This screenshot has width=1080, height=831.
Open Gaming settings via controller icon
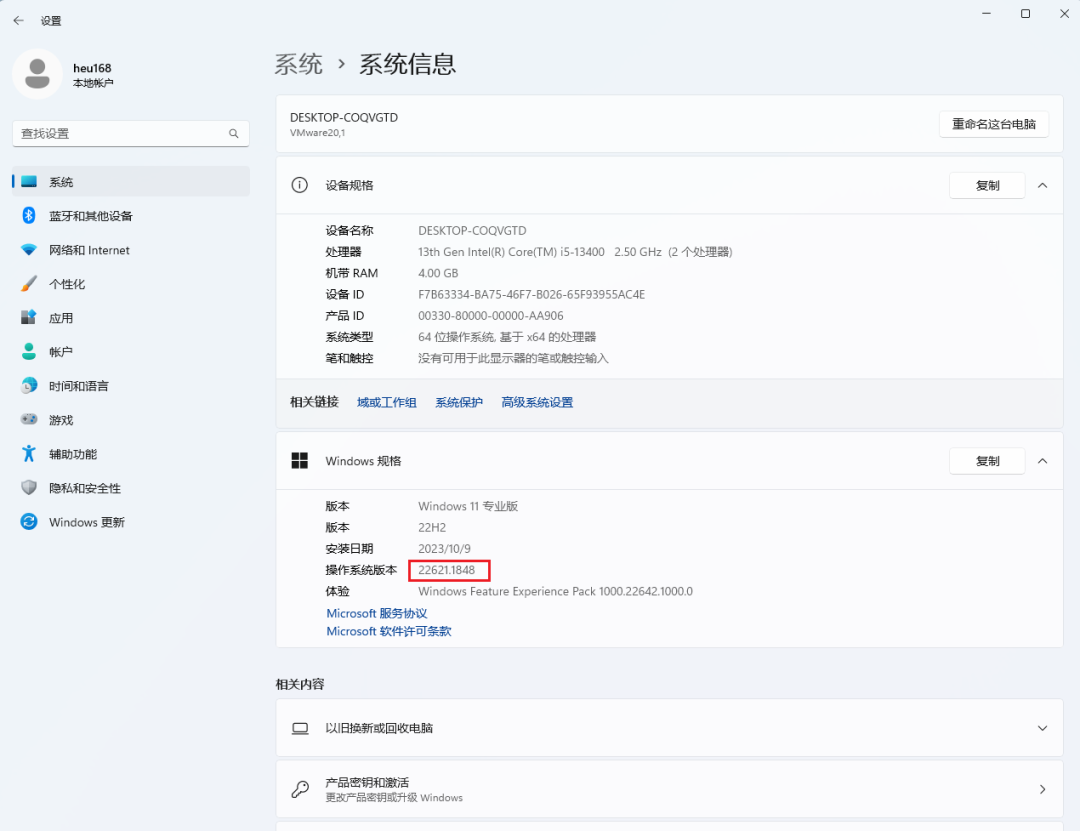point(29,419)
